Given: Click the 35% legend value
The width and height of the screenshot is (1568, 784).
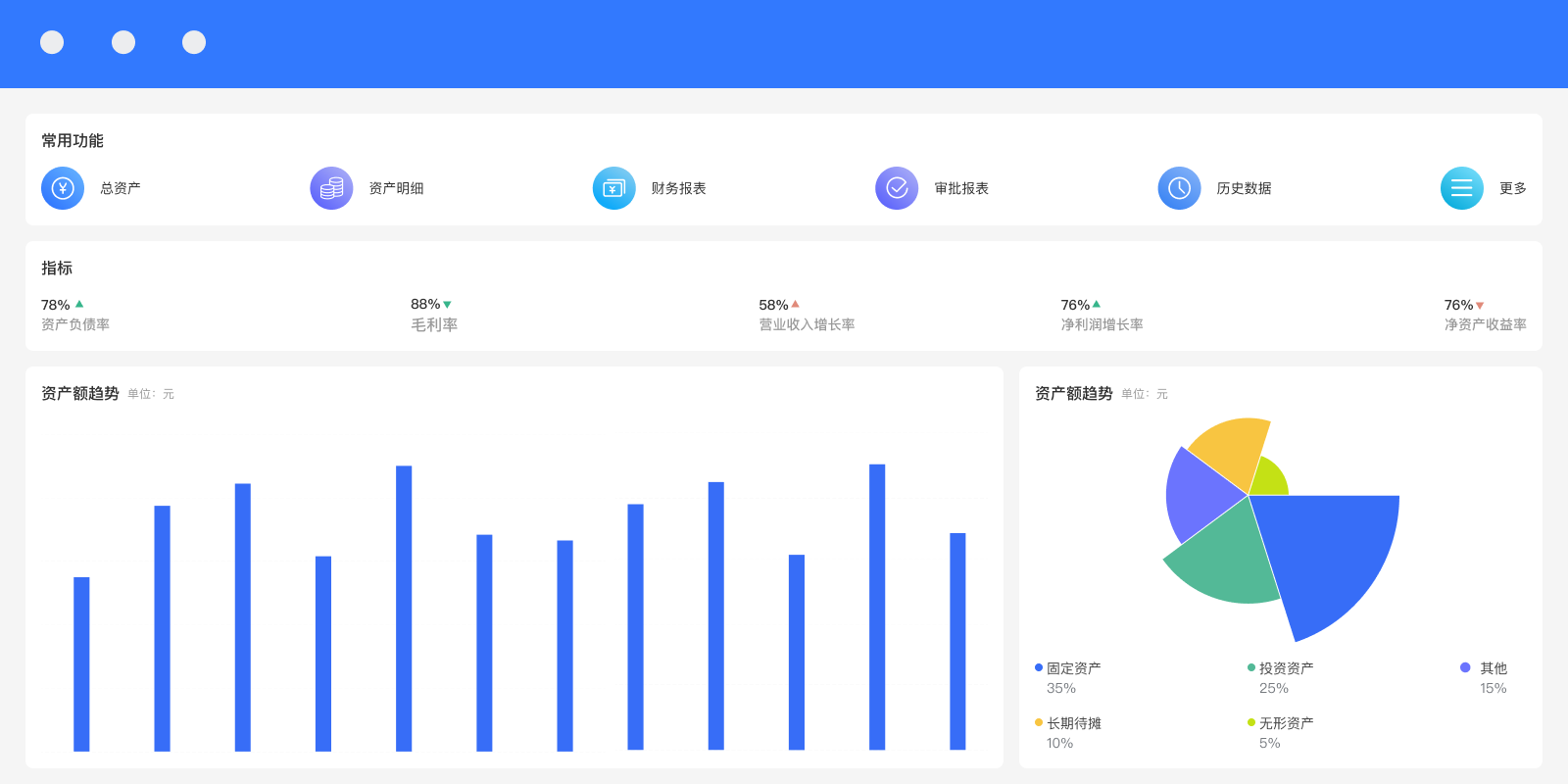Looking at the screenshot, I should (x=1061, y=688).
